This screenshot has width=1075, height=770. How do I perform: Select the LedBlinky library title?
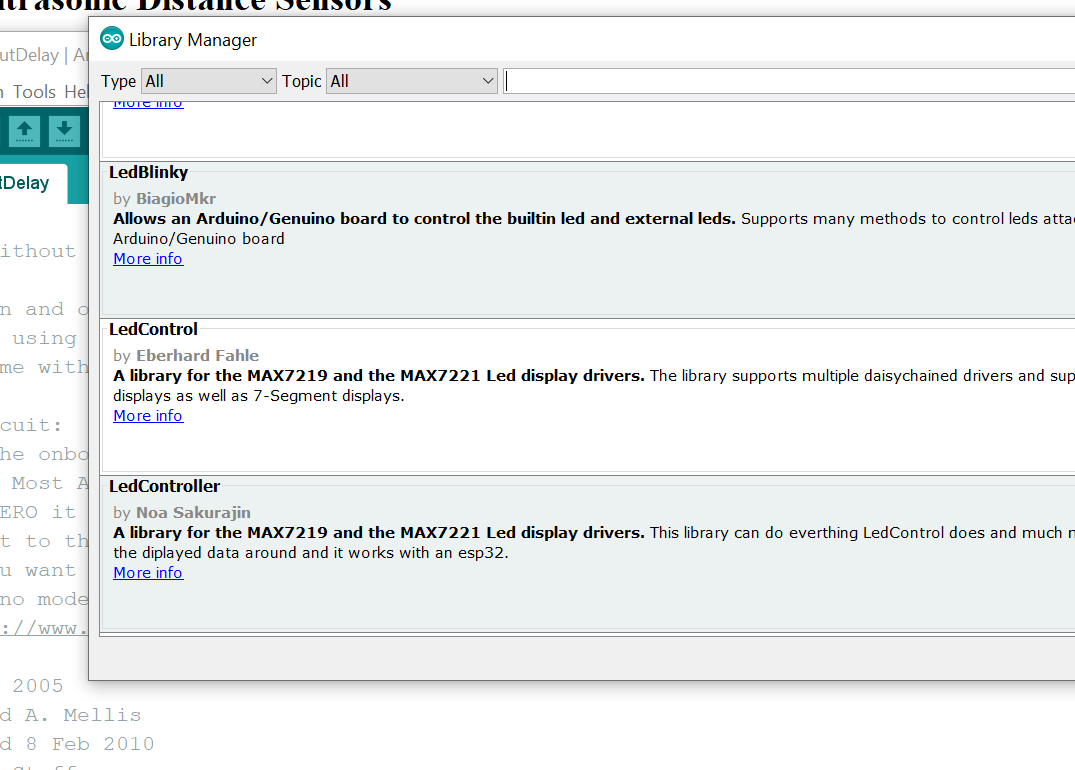149,172
